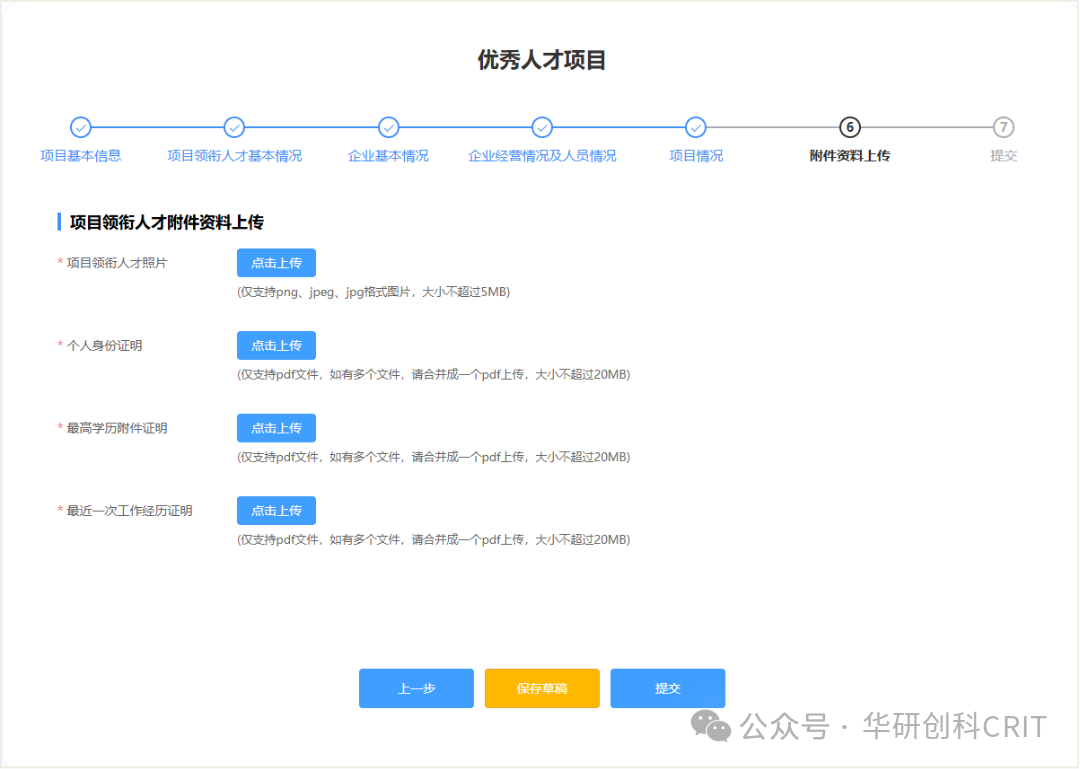
Task: Click the 优秀人才项目 page title
Action: point(540,60)
